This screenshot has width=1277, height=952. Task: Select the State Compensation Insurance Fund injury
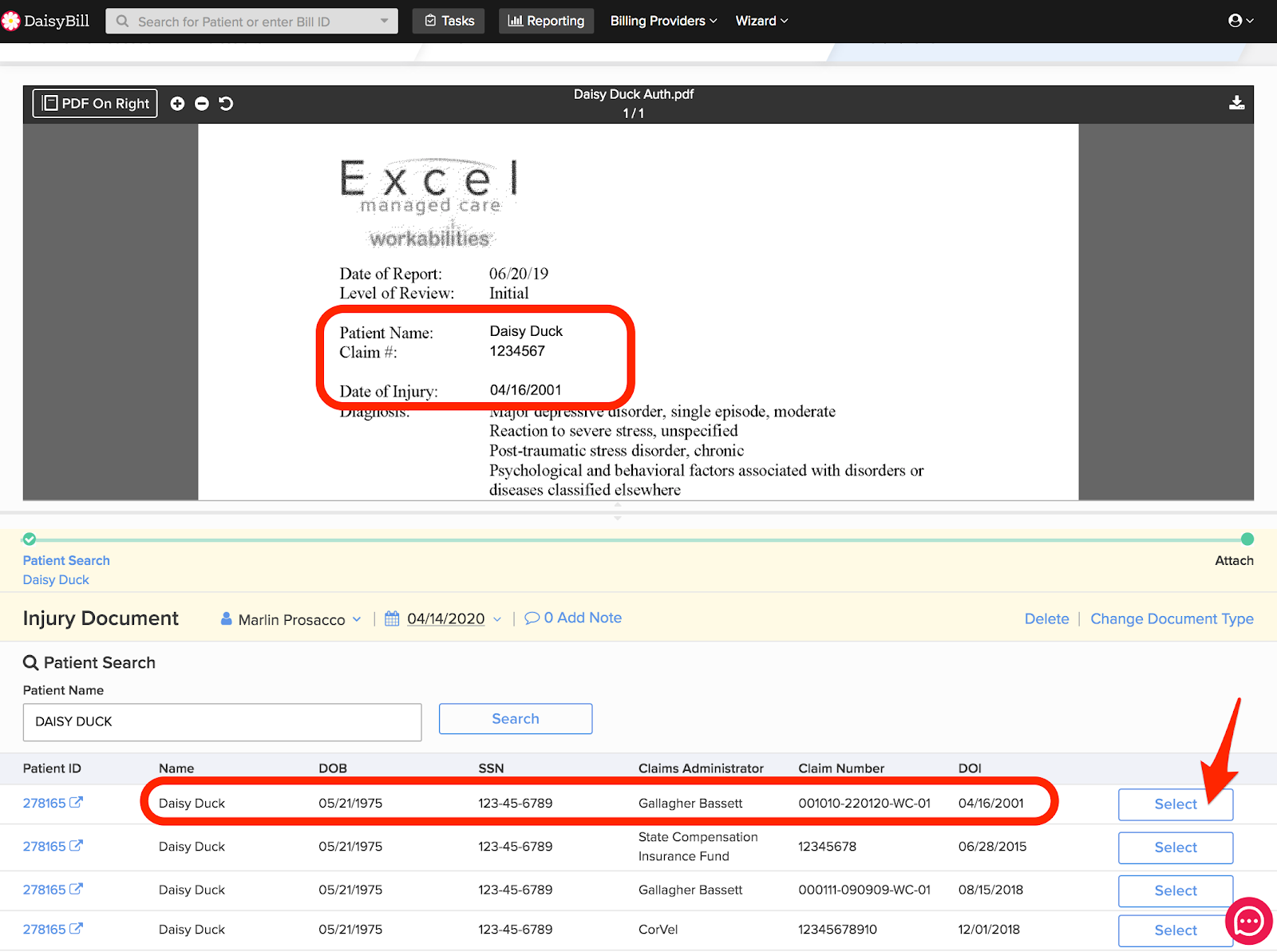tap(1176, 847)
